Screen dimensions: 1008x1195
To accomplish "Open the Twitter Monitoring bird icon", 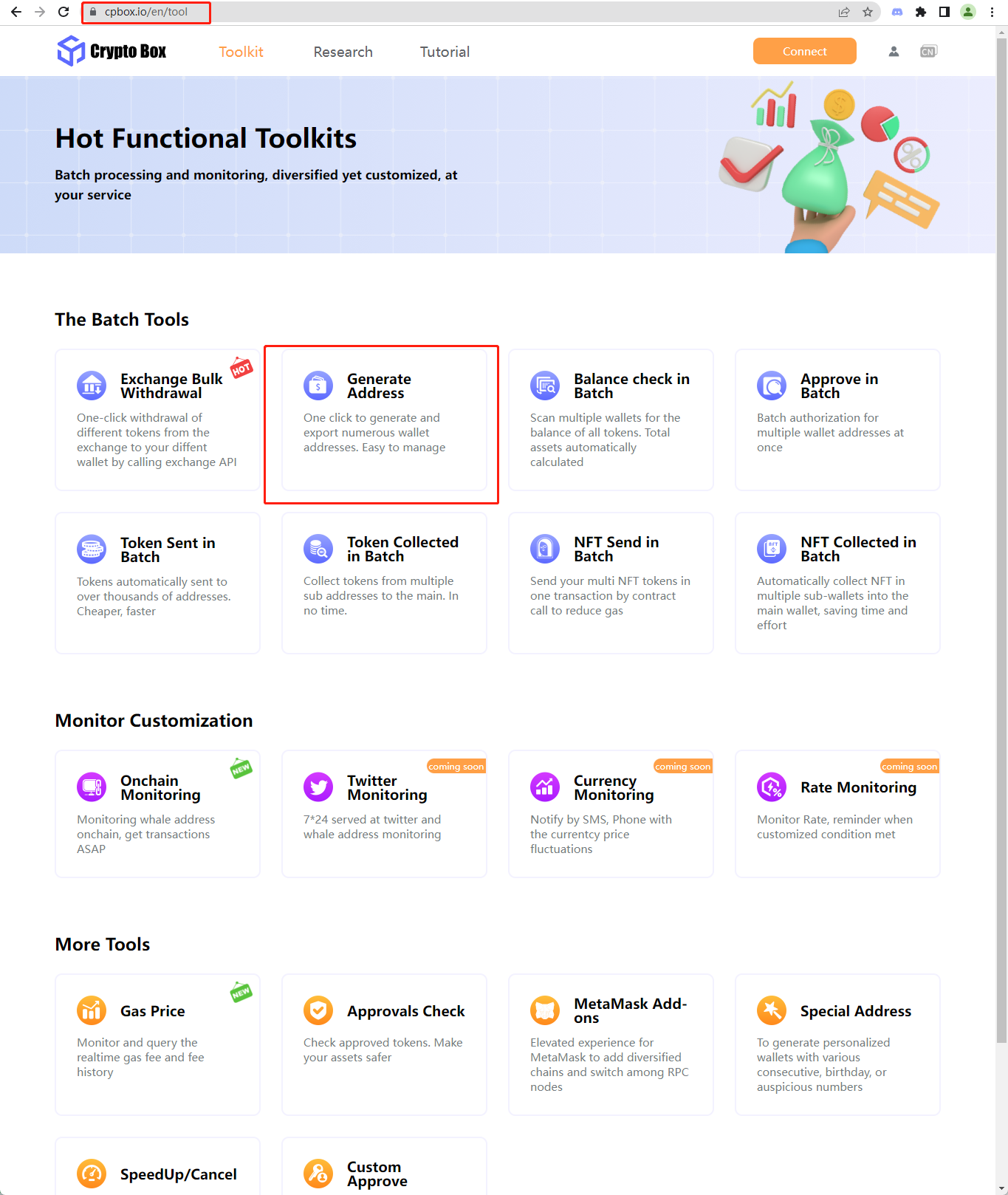I will 318,787.
